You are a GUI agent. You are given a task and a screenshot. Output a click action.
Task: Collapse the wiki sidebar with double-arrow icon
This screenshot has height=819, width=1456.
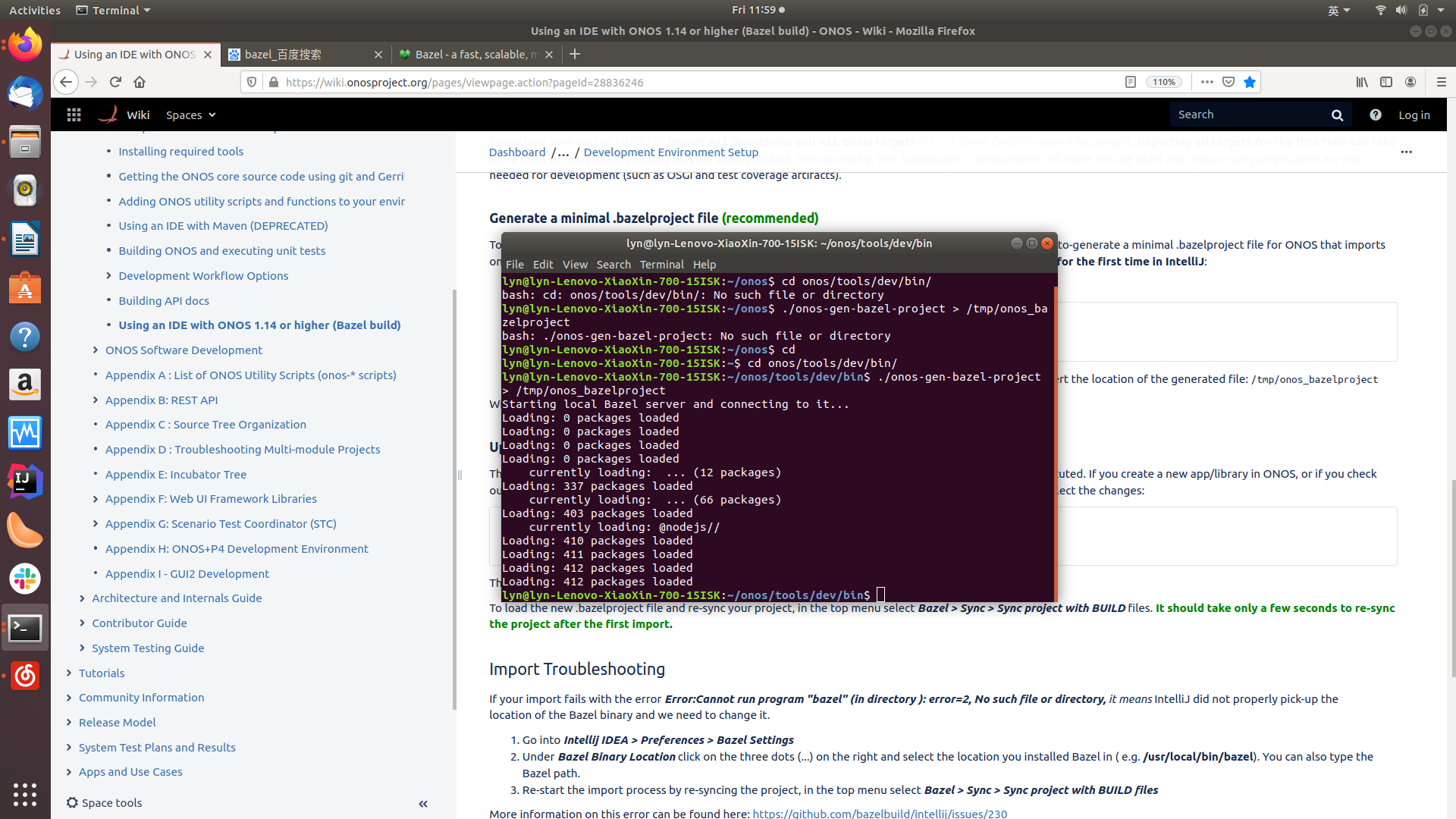coord(423,804)
